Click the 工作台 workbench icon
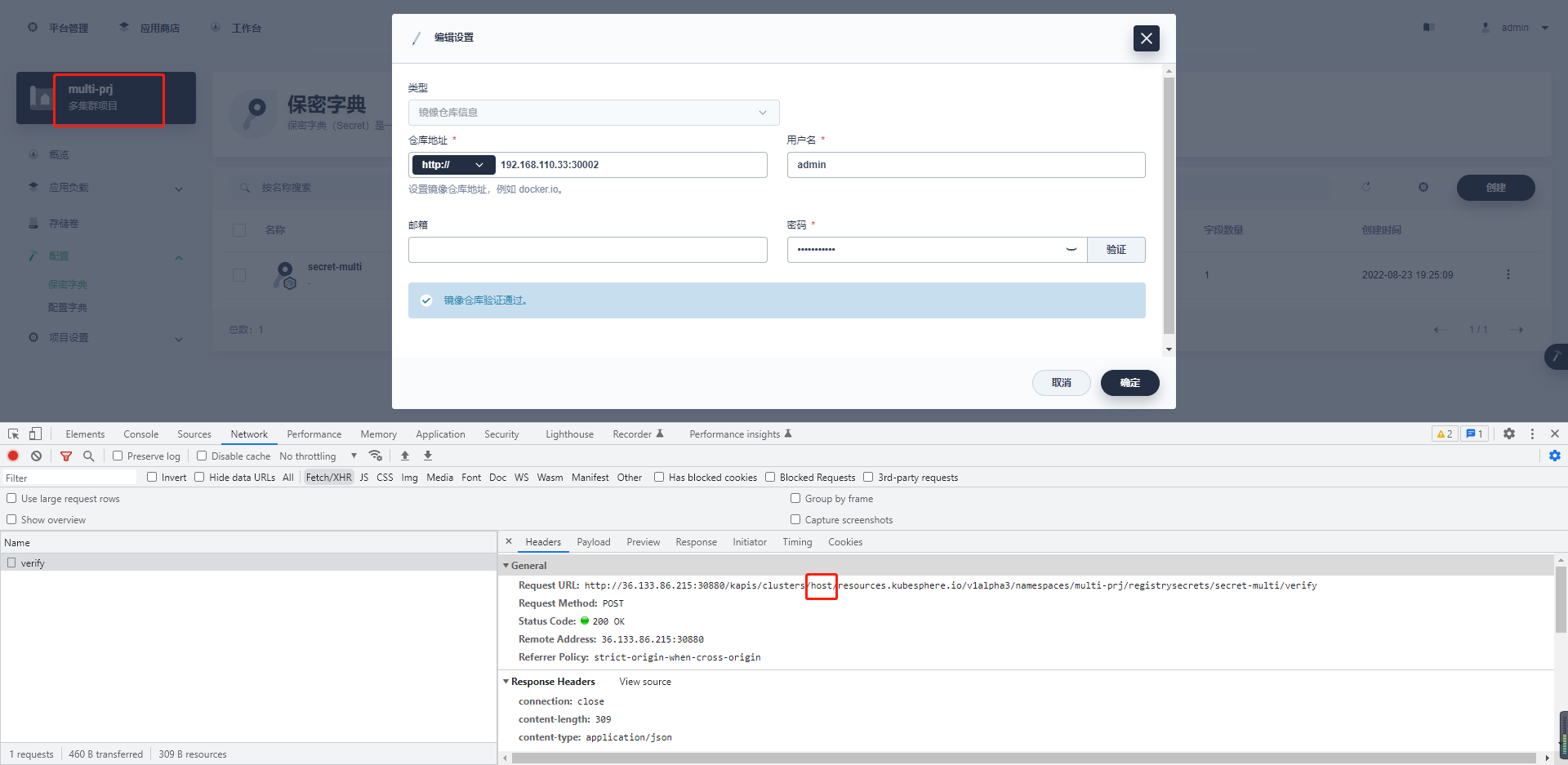 215,27
